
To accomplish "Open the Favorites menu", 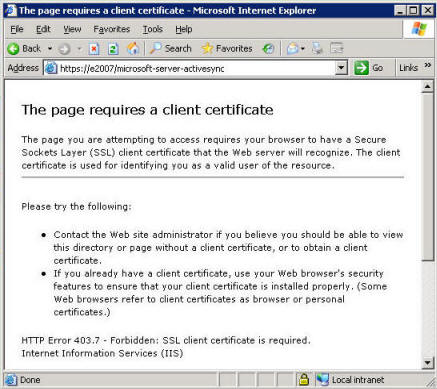I will click(111, 29).
